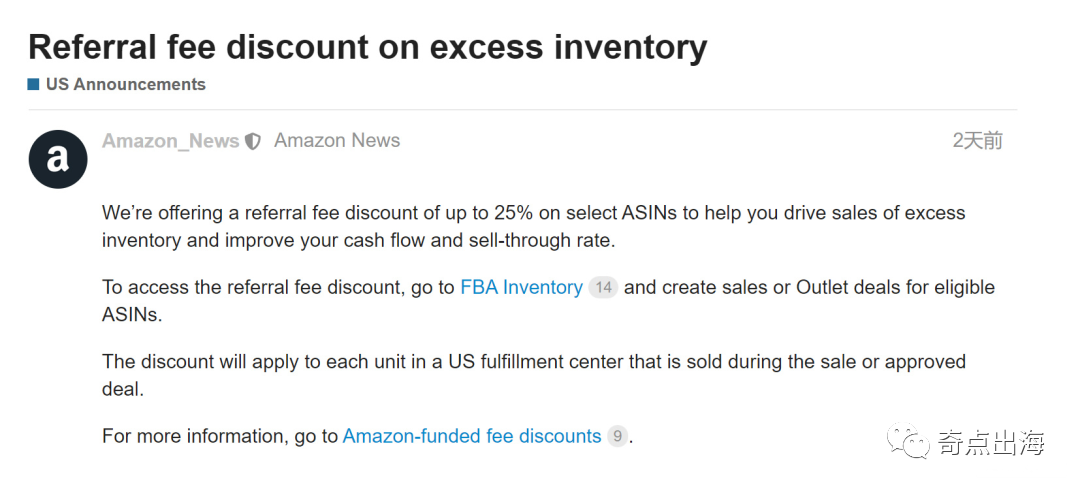The image size is (1080, 491).
Task: Click the gray 'Amazon News' full name
Action: [337, 141]
